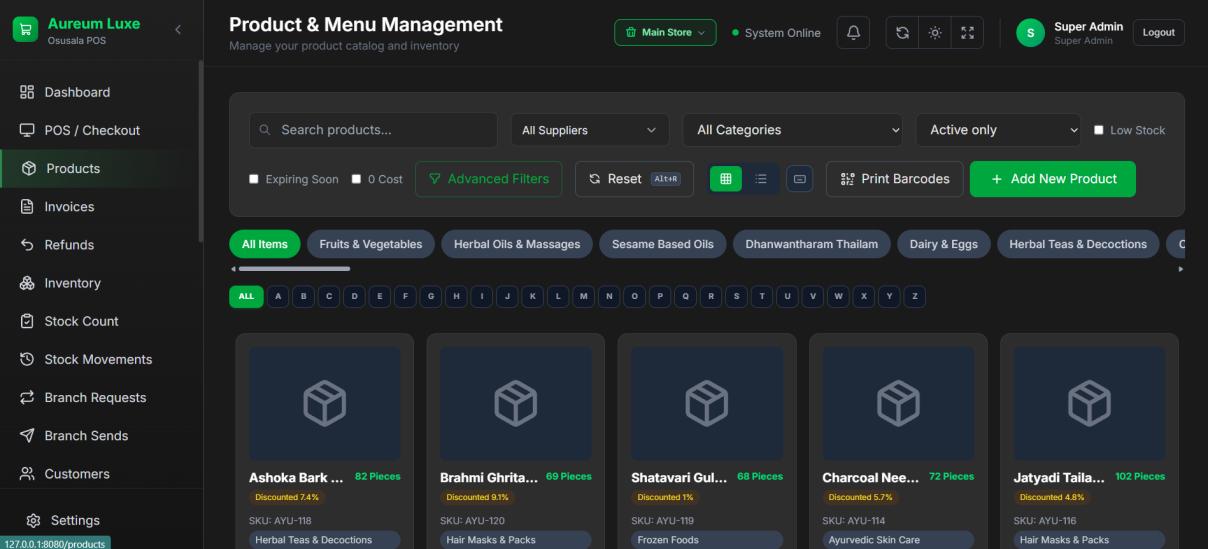Click the compact card view icon
Screen dimensions: 1208x549
799,179
